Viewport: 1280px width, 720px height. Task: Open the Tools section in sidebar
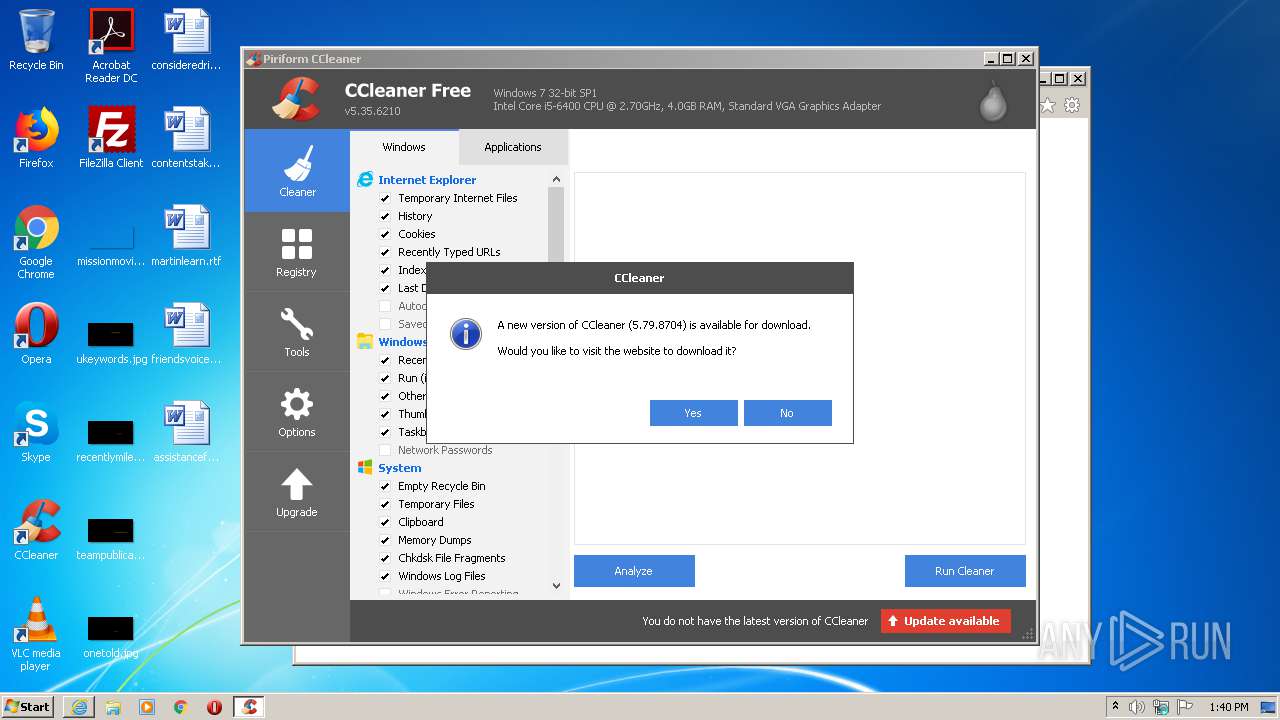(x=297, y=332)
